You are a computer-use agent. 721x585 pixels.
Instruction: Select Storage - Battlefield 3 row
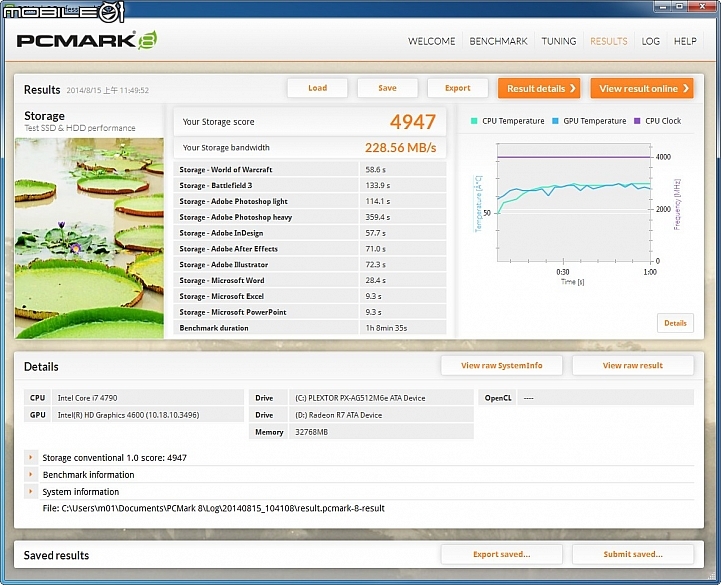coord(309,185)
